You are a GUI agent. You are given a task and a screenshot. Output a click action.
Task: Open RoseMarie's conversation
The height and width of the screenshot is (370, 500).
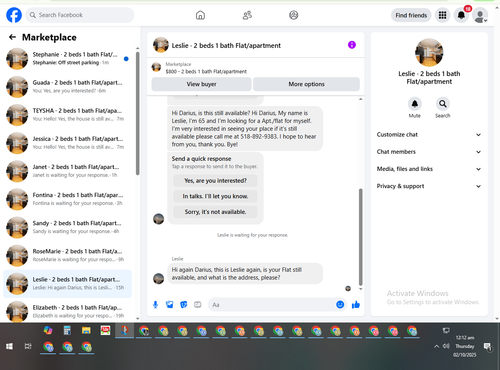tap(67, 255)
